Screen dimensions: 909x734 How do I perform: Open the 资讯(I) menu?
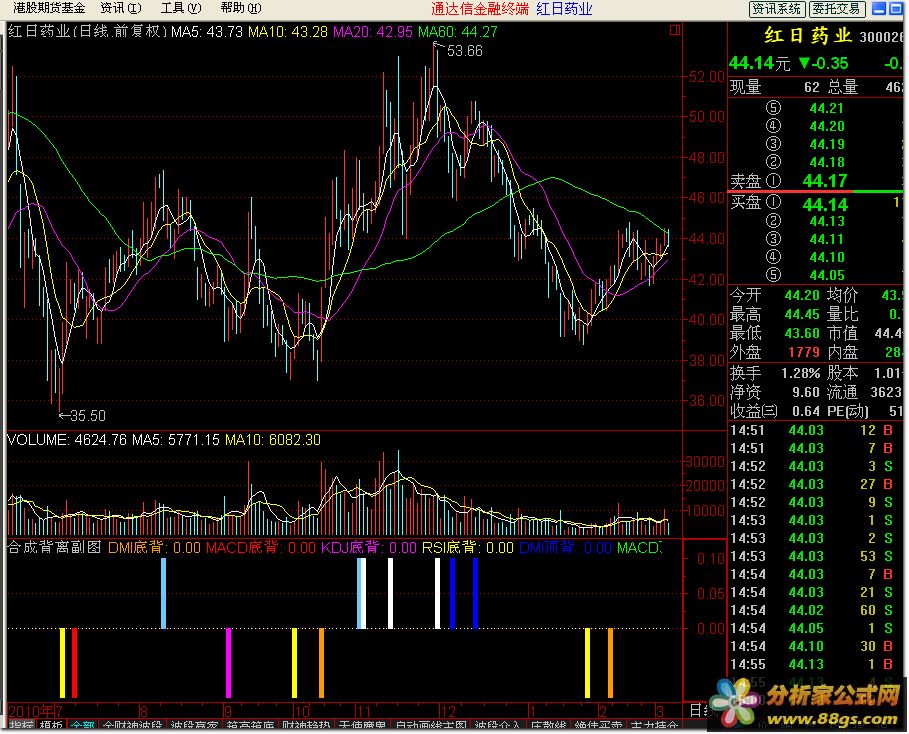(x=121, y=8)
